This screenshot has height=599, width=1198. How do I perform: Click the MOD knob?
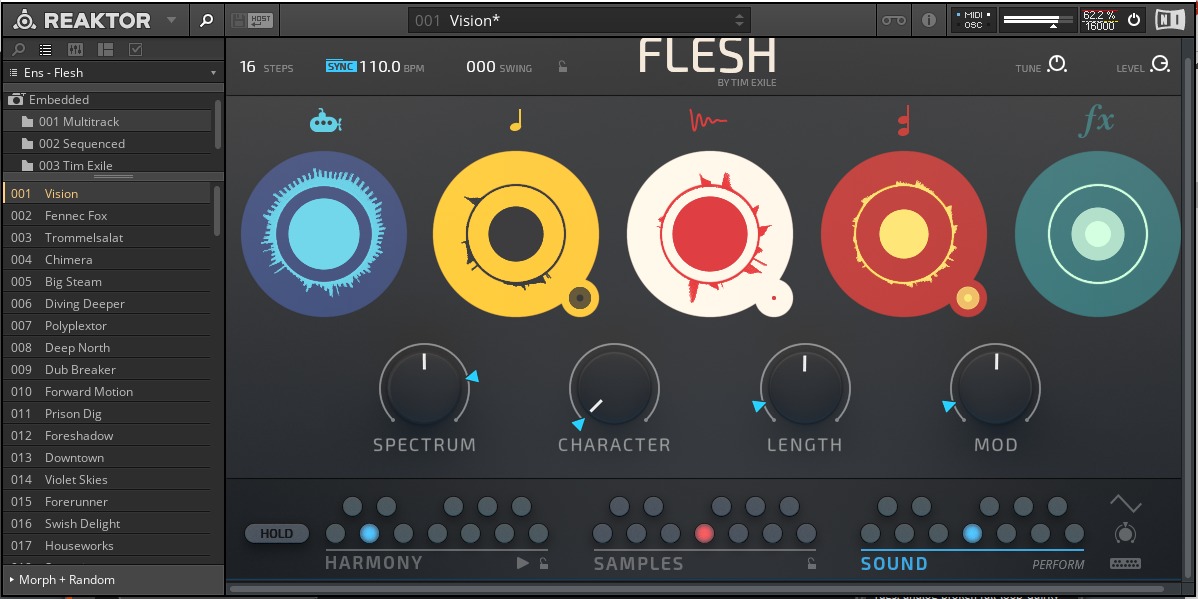pyautogui.click(x=996, y=387)
